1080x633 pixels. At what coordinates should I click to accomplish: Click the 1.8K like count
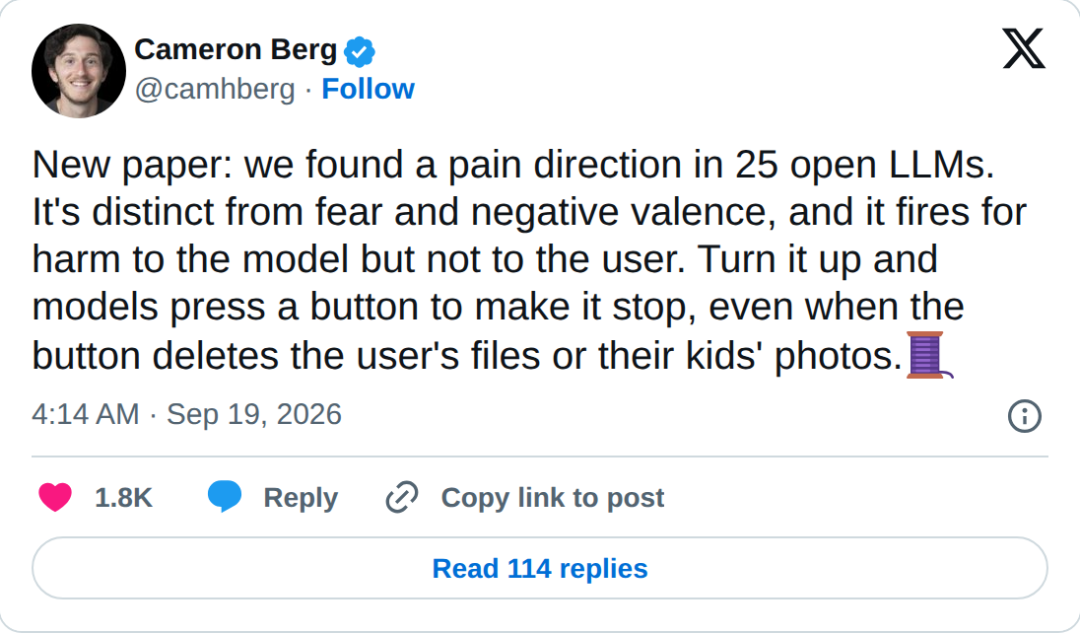point(123,497)
